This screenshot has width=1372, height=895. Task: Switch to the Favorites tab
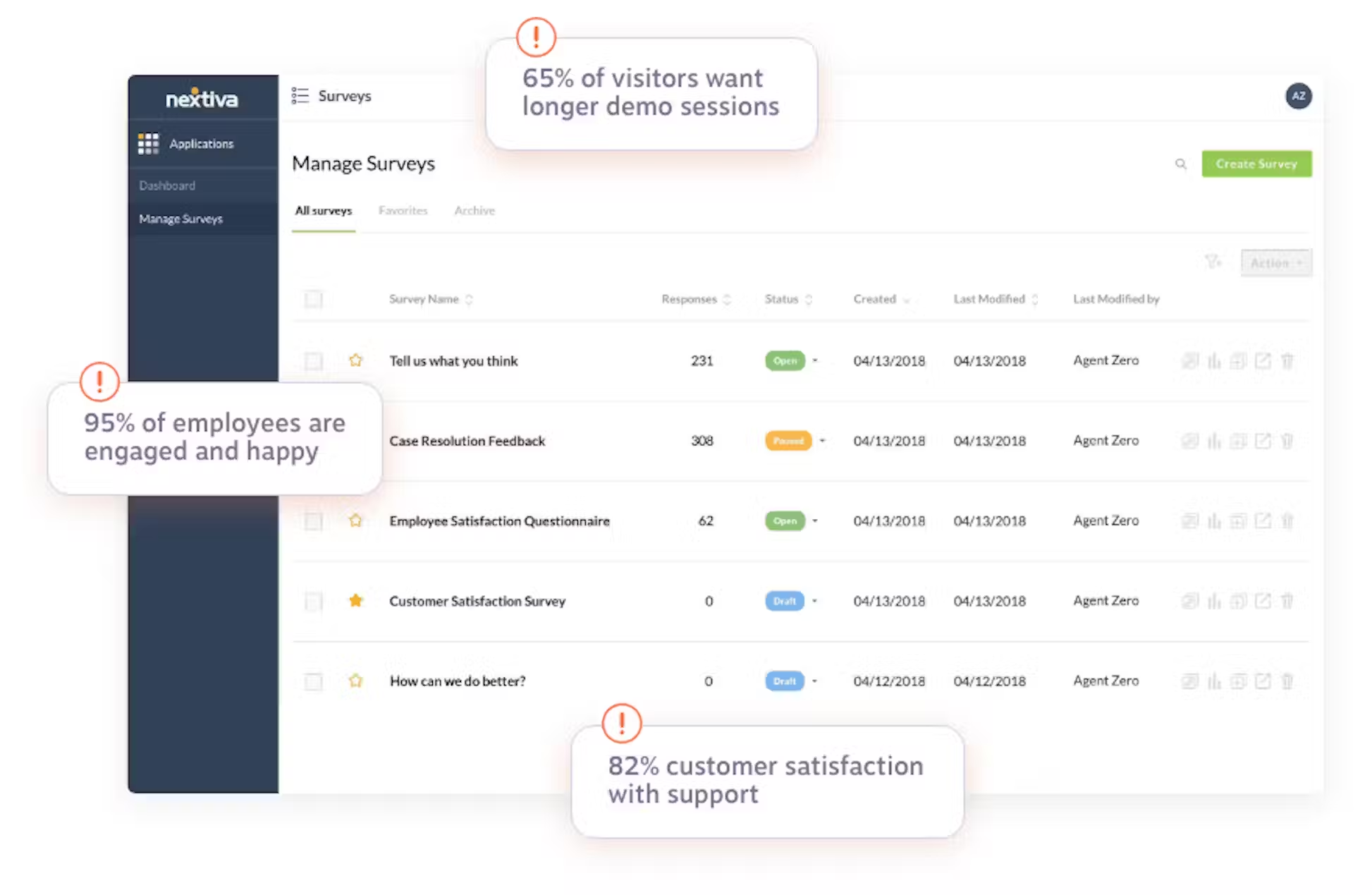403,210
